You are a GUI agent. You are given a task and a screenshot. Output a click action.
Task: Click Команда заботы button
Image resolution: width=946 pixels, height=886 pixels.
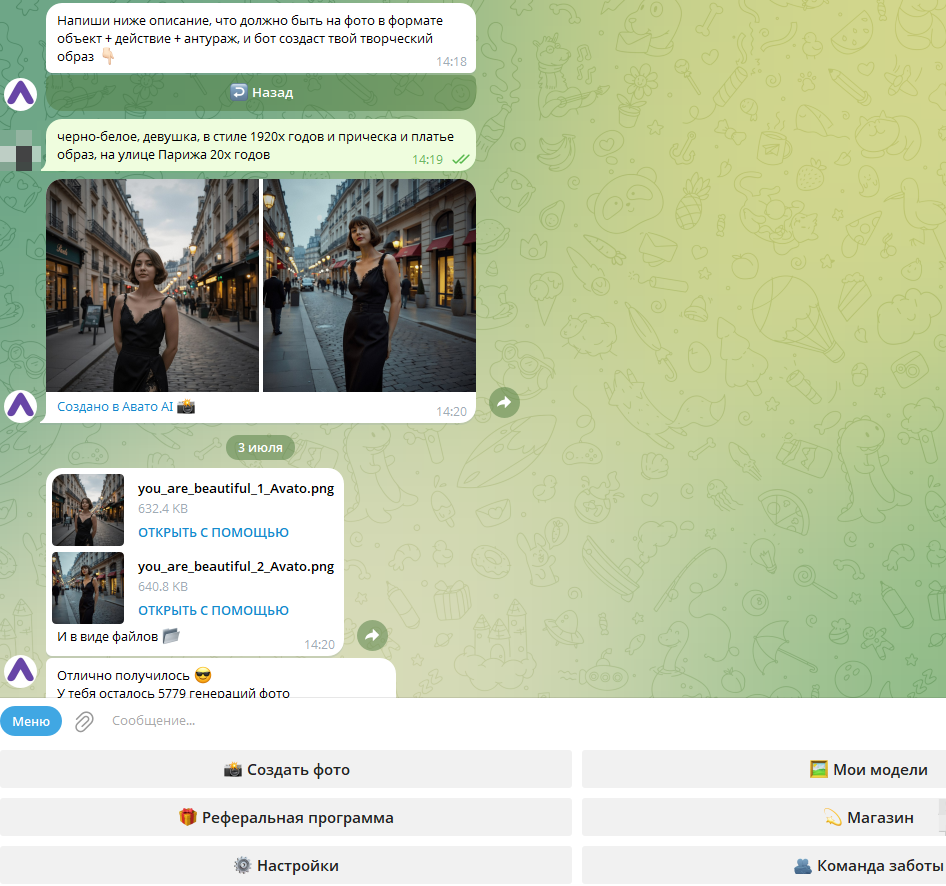point(764,866)
